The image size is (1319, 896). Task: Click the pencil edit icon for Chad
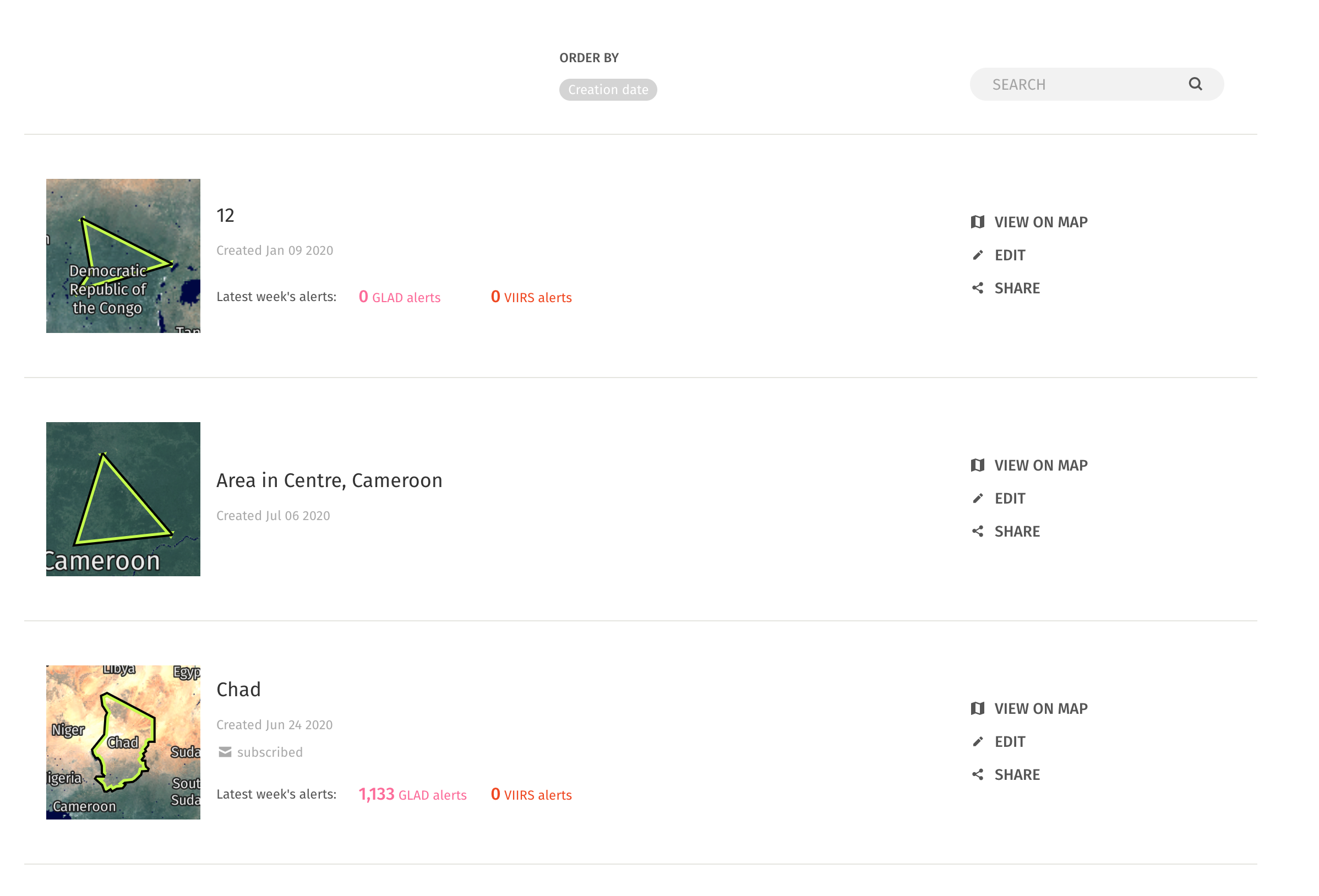pos(978,741)
